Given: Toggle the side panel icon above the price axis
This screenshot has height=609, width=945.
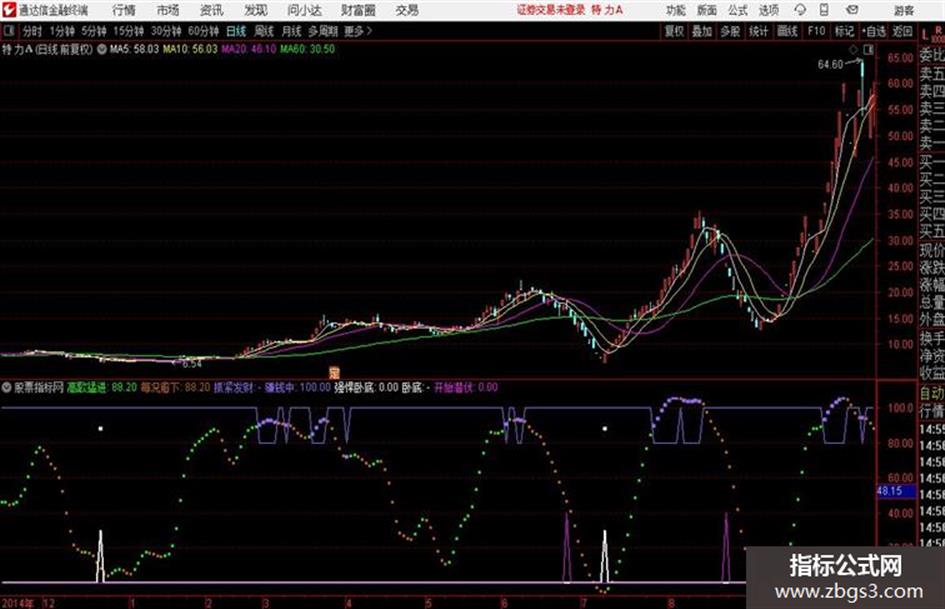Looking at the screenshot, I should 868,49.
